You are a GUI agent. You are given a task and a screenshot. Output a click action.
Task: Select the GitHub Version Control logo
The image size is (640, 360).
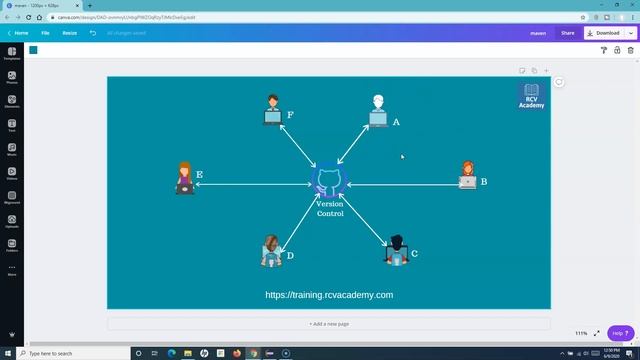coord(329,181)
